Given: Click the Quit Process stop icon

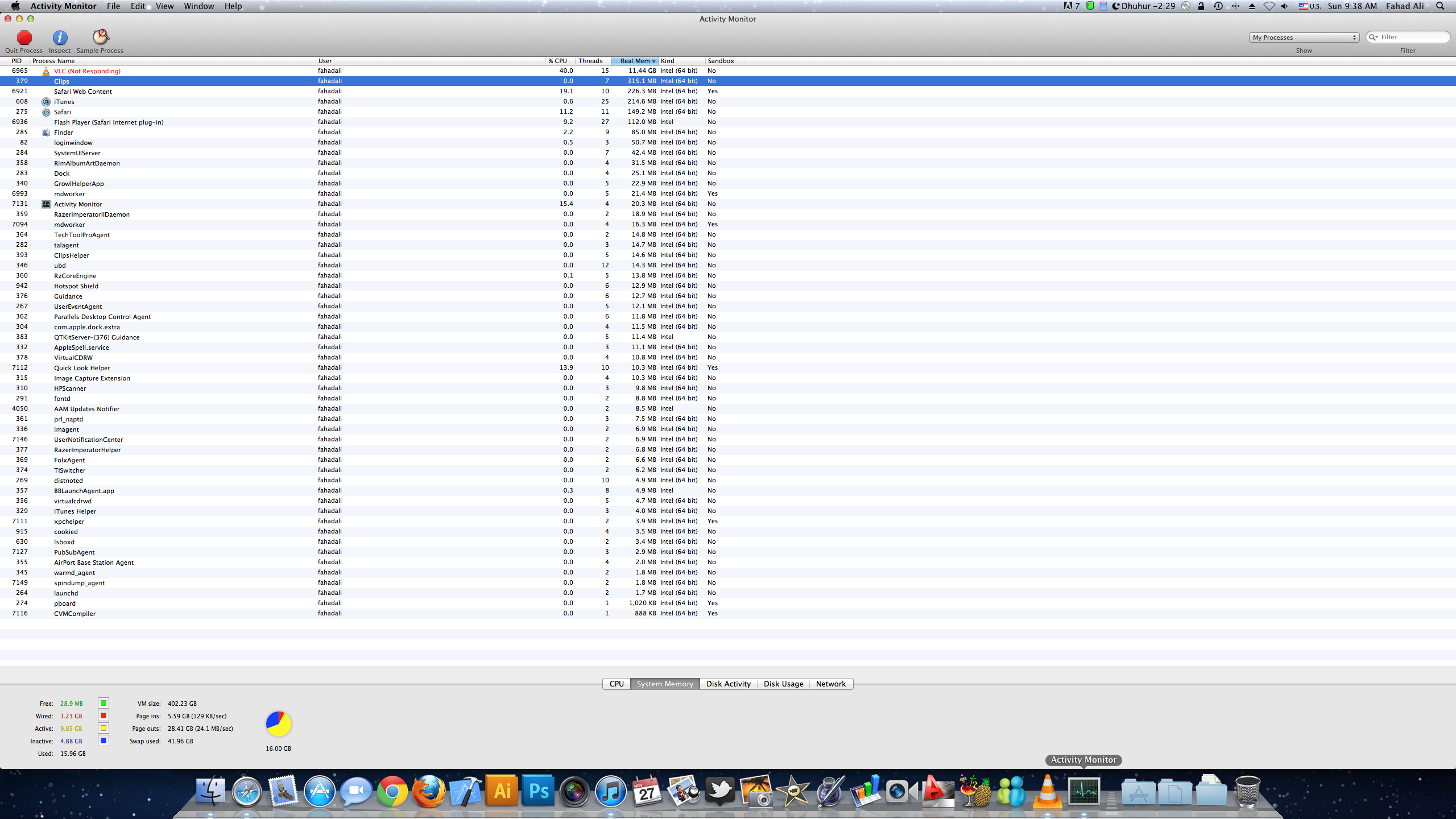Looking at the screenshot, I should pyautogui.click(x=24, y=38).
